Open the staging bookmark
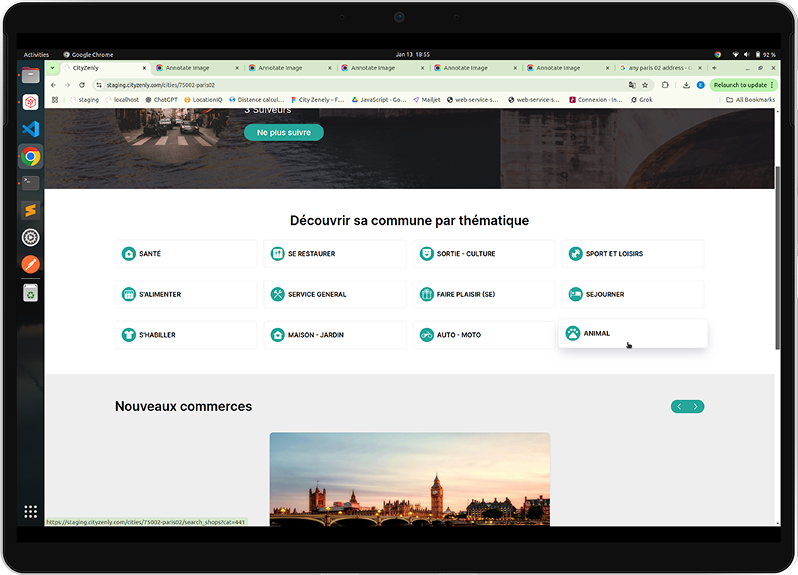Screen dimensions: 798x575 tap(85, 100)
